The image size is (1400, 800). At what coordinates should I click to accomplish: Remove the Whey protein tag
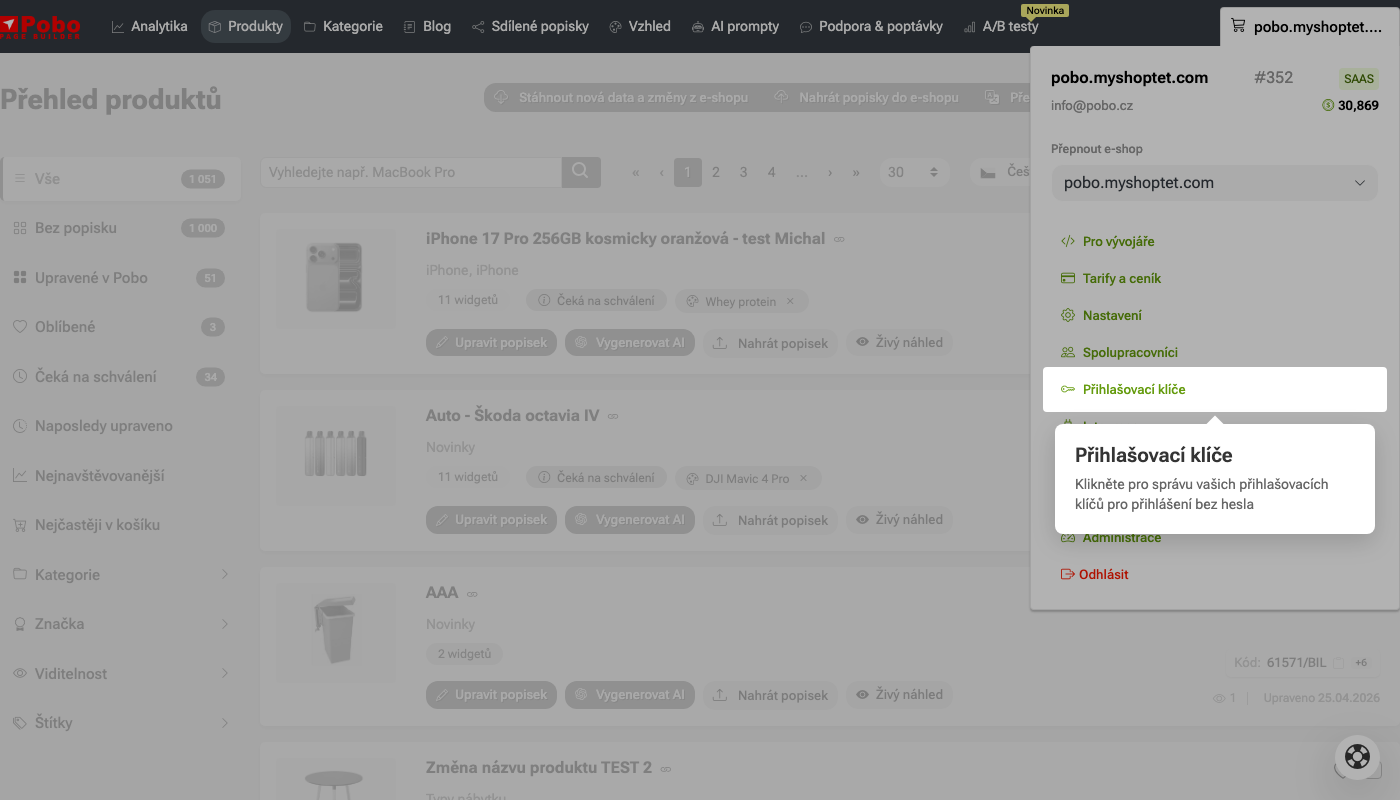point(790,301)
